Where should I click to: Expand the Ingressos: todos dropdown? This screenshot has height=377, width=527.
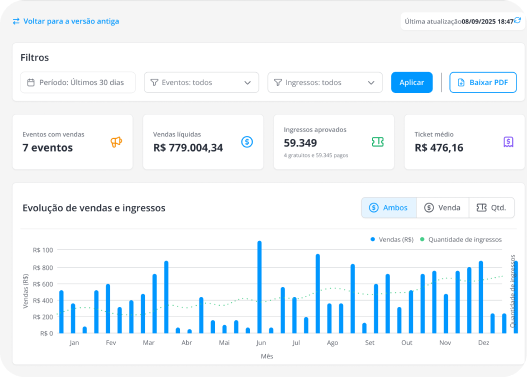[325, 82]
